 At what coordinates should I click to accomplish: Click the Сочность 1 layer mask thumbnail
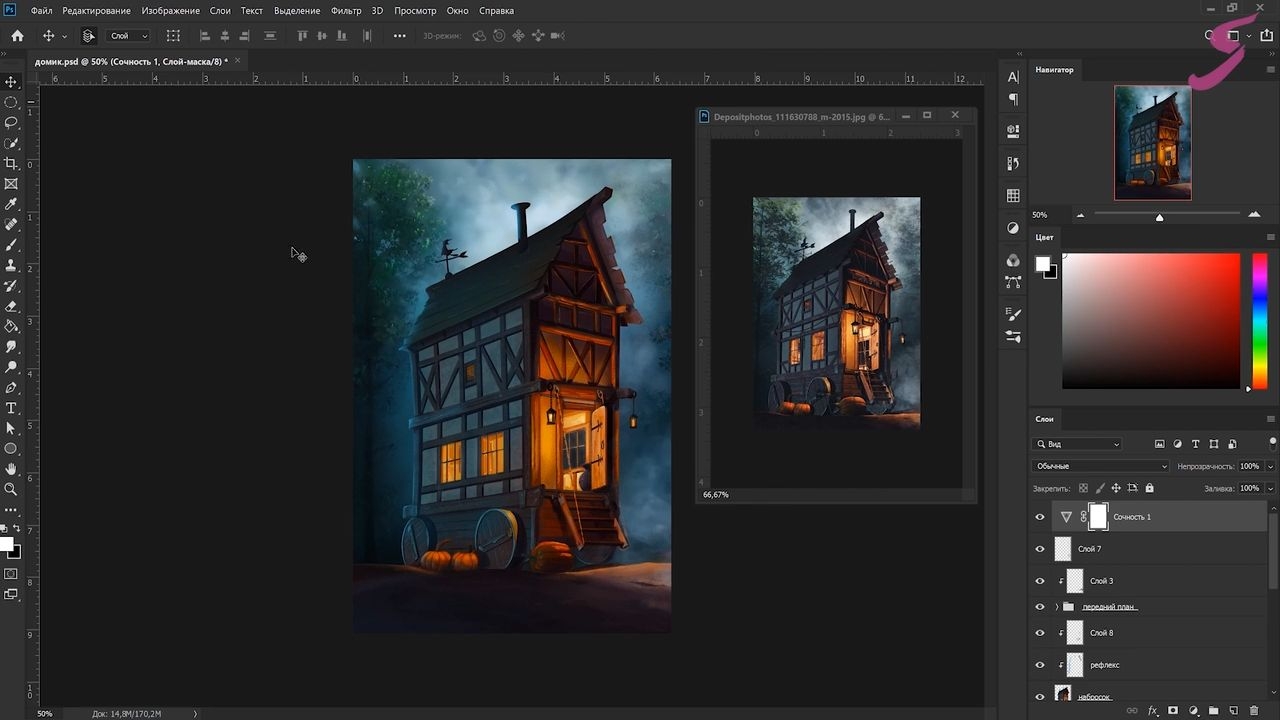pos(1098,517)
